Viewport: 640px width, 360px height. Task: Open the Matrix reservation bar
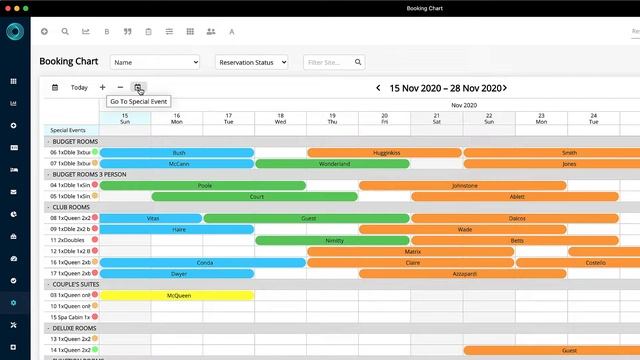click(x=411, y=251)
